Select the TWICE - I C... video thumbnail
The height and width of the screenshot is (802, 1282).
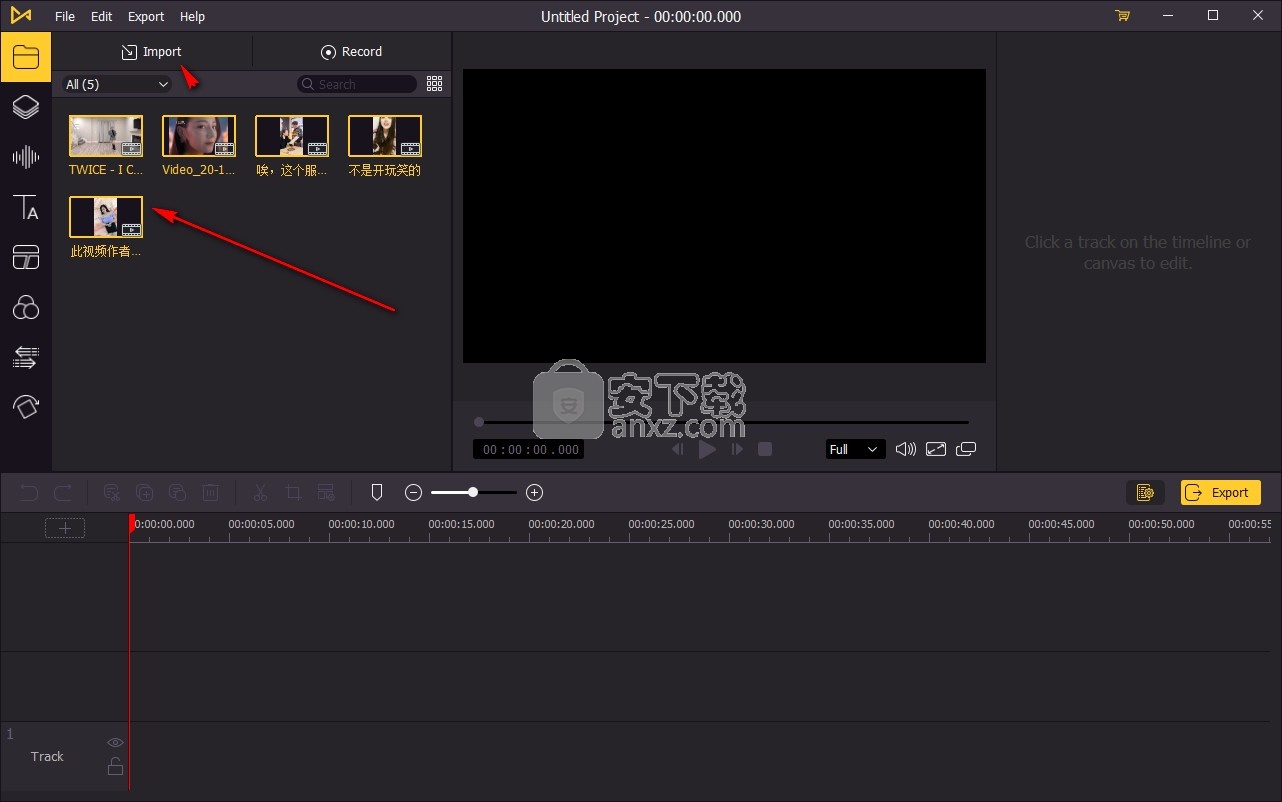point(106,136)
